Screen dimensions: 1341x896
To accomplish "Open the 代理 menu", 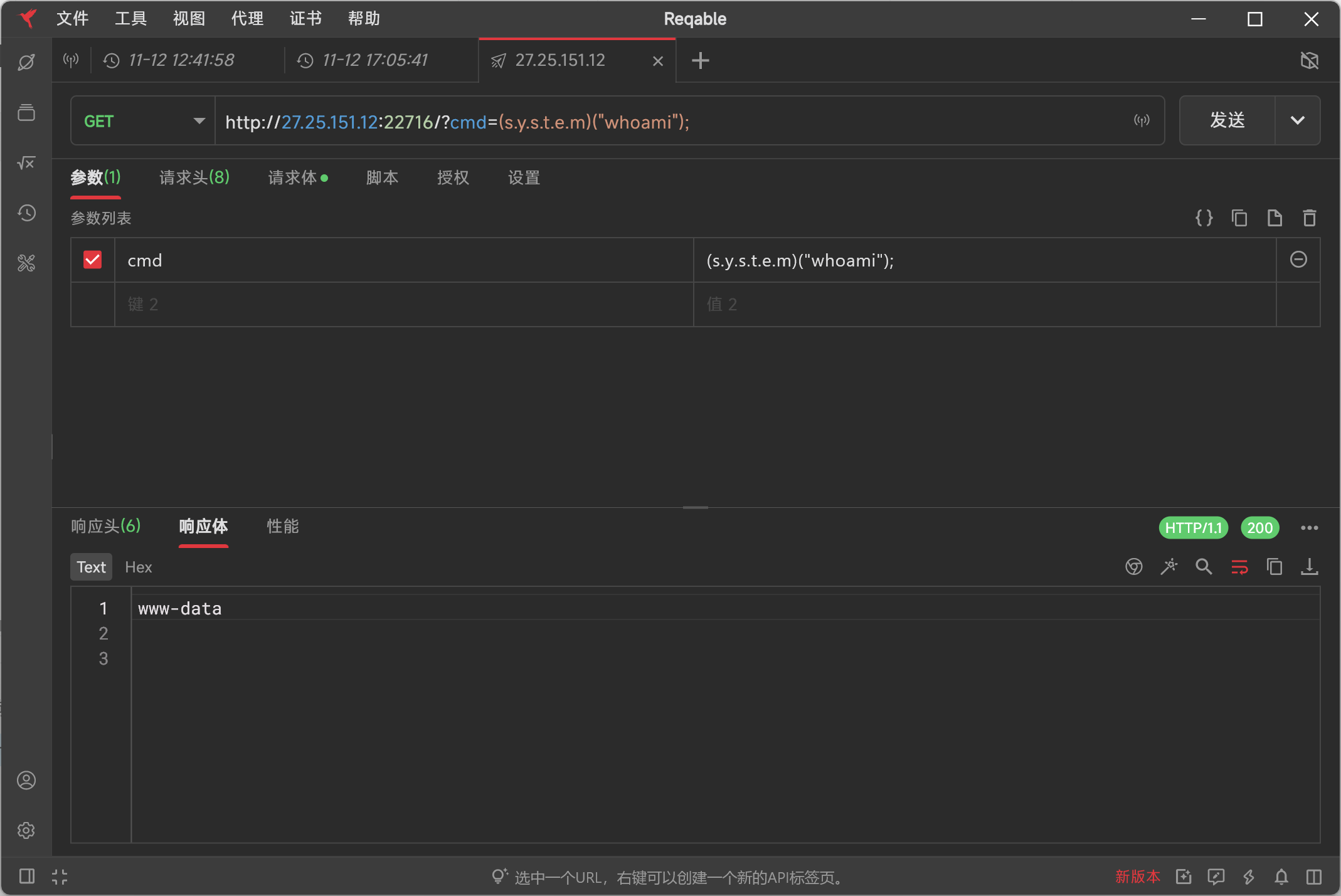I will [247, 19].
